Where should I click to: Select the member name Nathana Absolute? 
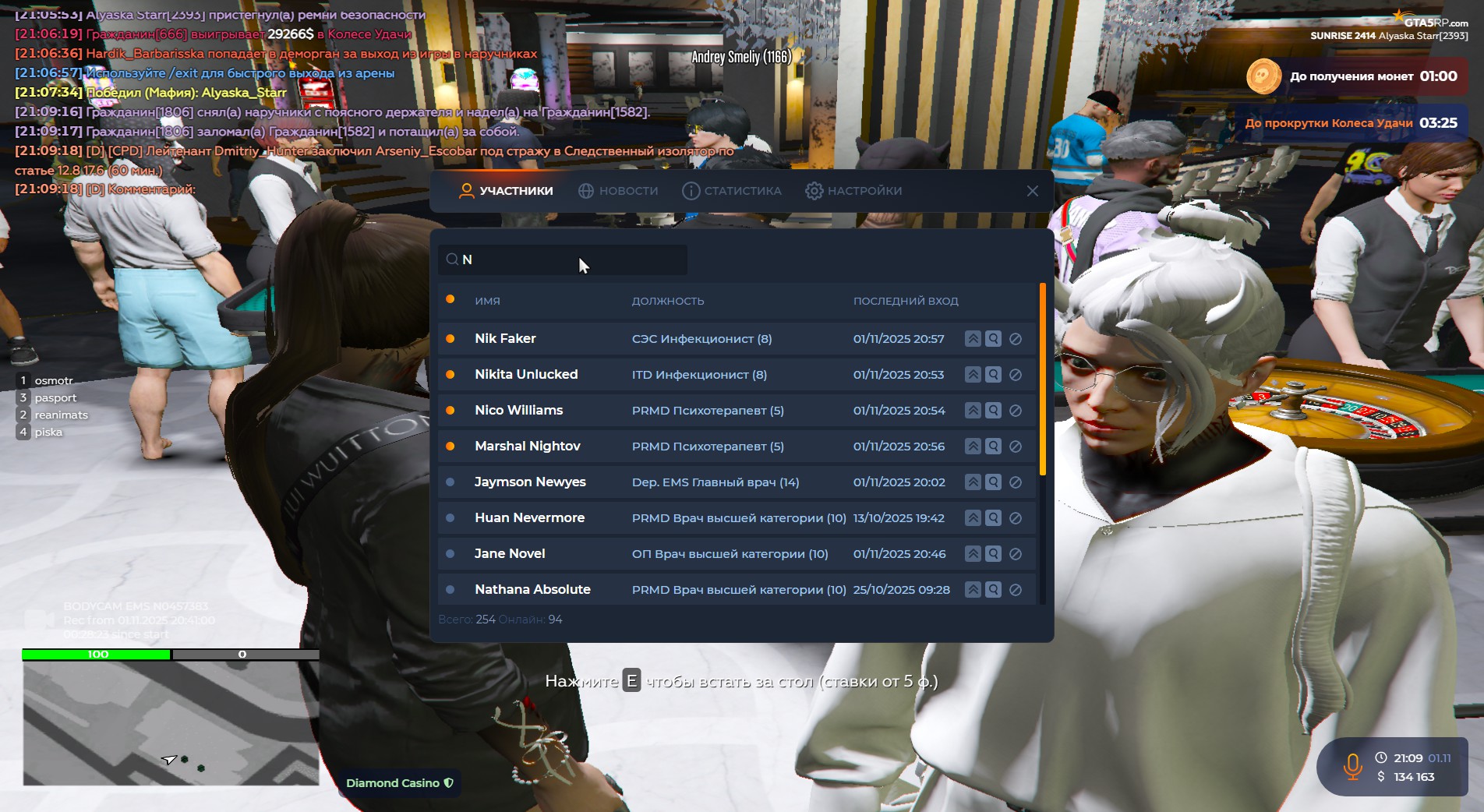coord(532,590)
